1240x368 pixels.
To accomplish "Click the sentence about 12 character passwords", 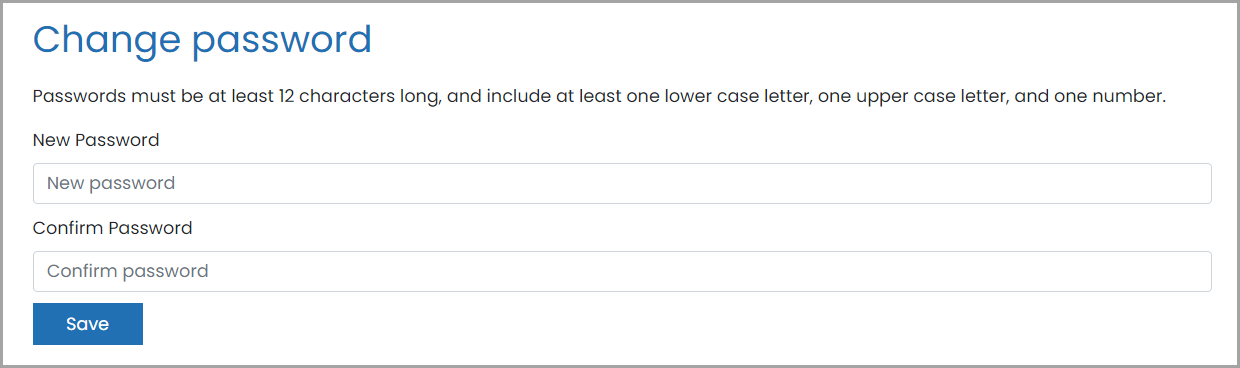I will [x=600, y=97].
